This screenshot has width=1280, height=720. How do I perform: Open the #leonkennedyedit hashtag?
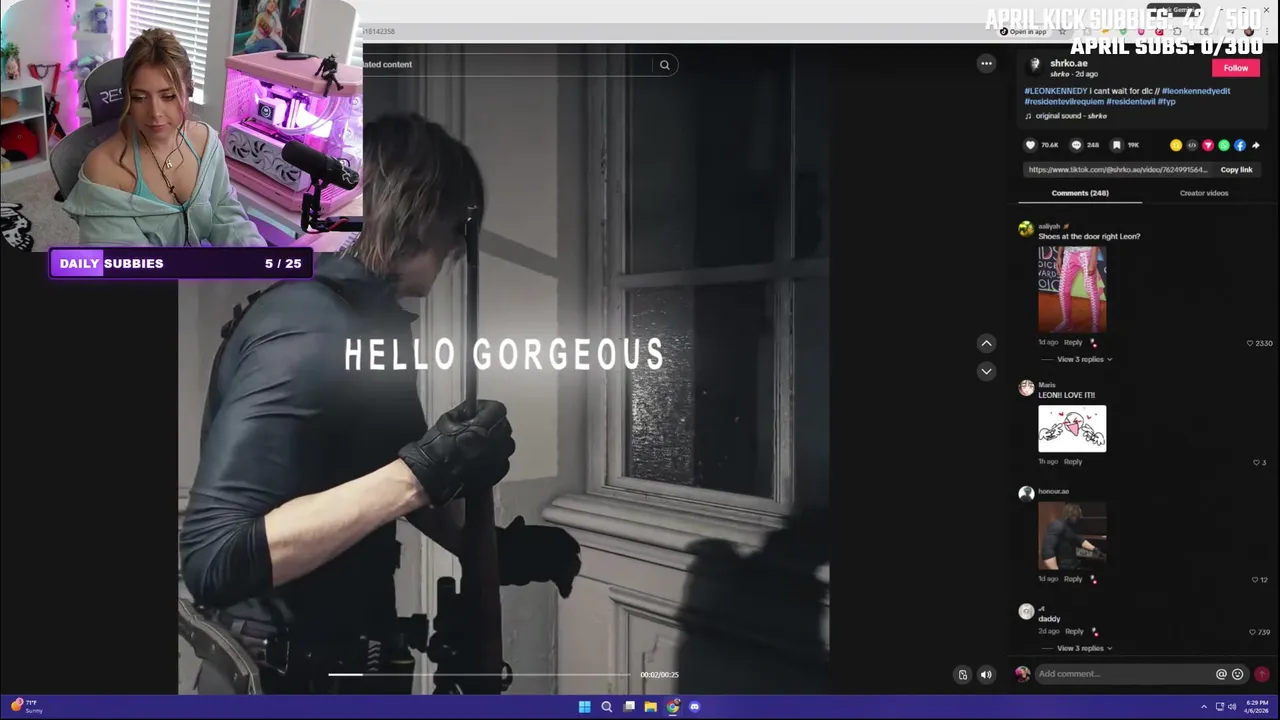pyautogui.click(x=1196, y=91)
